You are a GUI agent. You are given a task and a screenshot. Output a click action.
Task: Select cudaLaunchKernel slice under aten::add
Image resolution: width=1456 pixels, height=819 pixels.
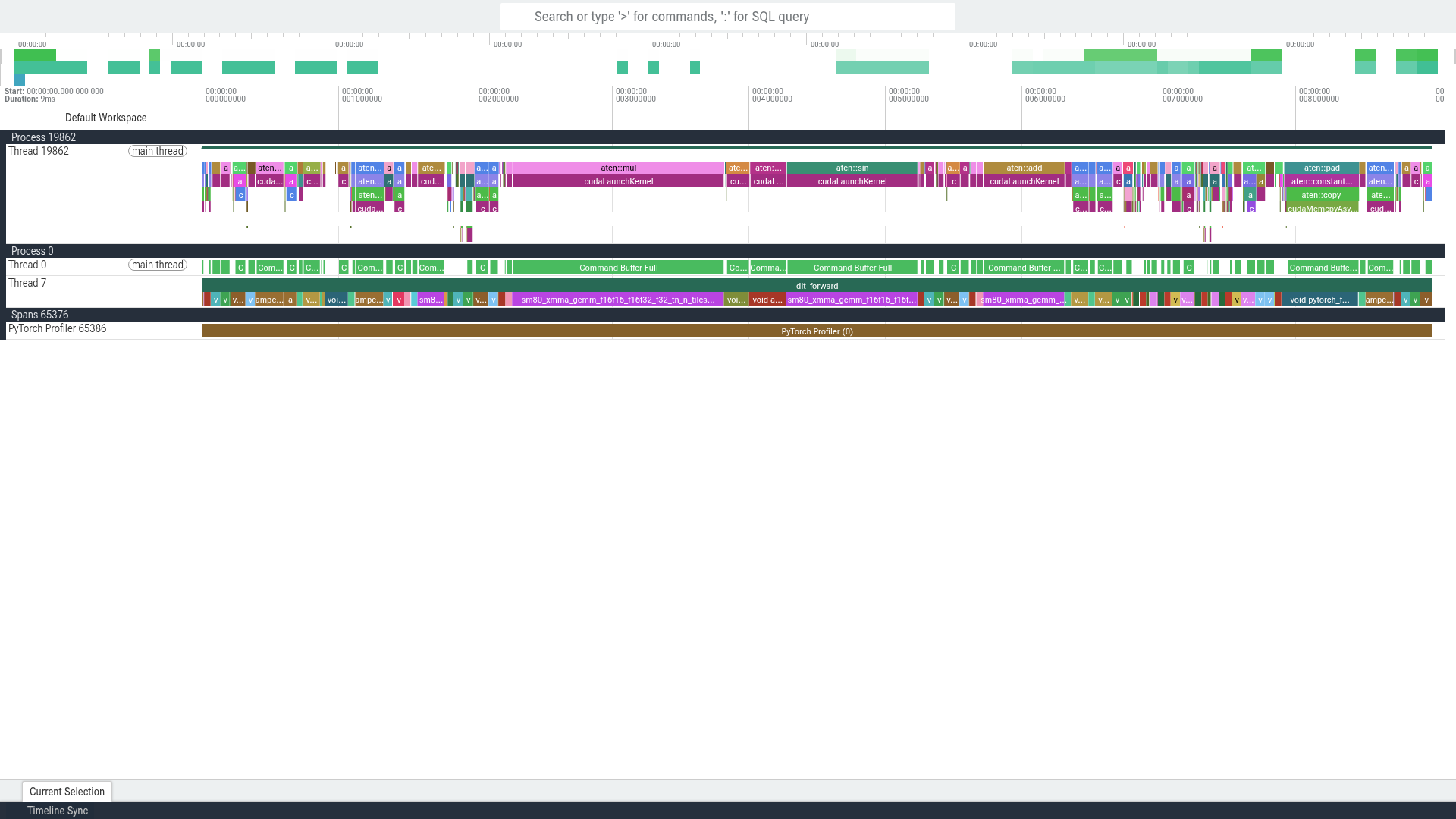tap(1024, 182)
